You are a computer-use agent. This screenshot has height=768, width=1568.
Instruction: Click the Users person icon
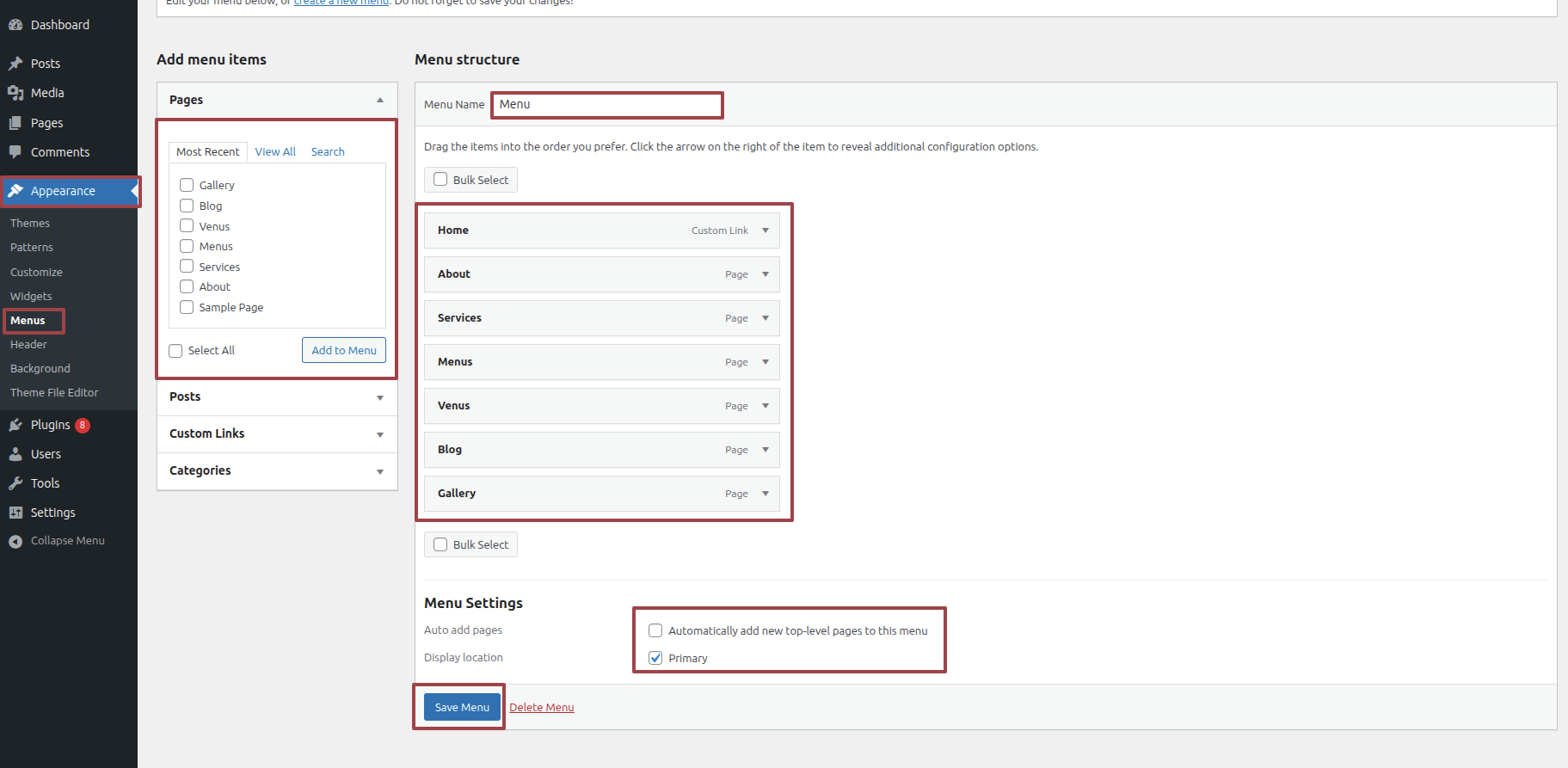pos(15,454)
